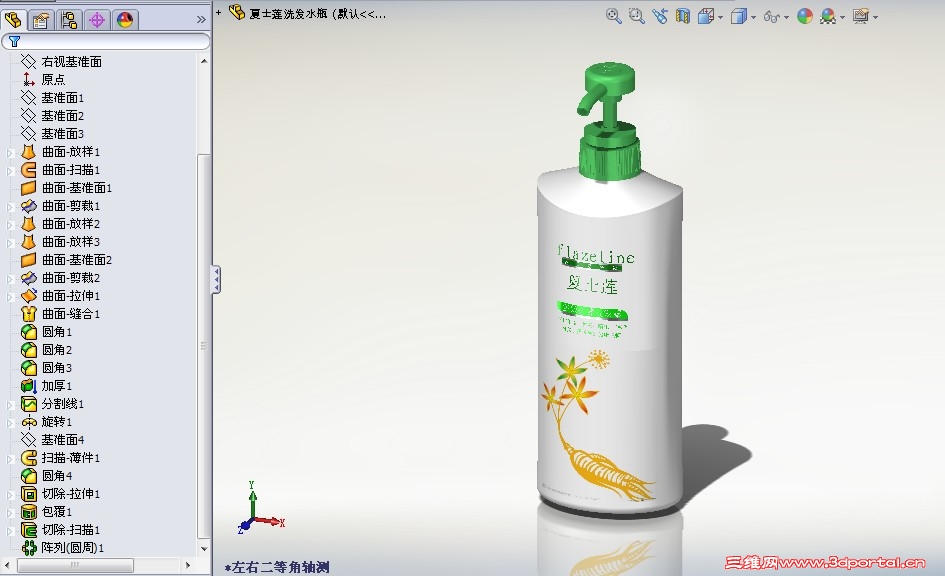
Task: Click the 分割线1 split line icon
Action: click(x=28, y=404)
